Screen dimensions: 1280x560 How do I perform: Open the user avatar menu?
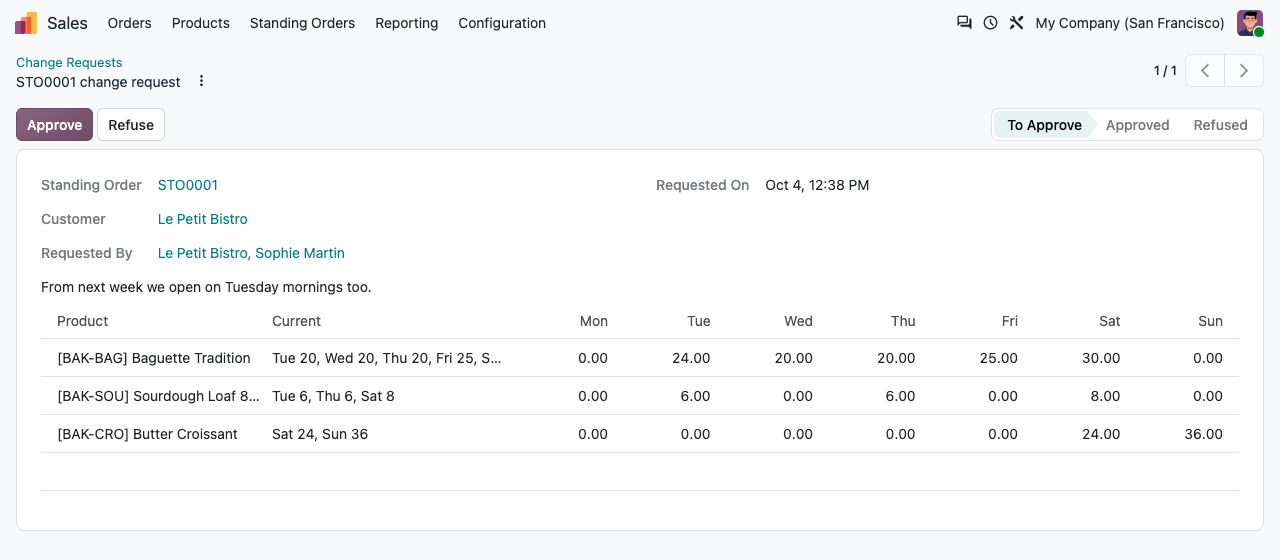click(x=1250, y=23)
